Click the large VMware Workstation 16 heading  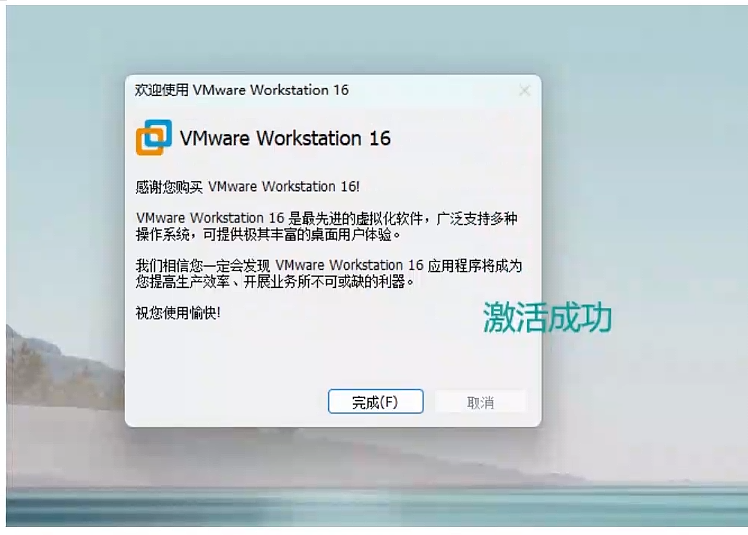(285, 138)
